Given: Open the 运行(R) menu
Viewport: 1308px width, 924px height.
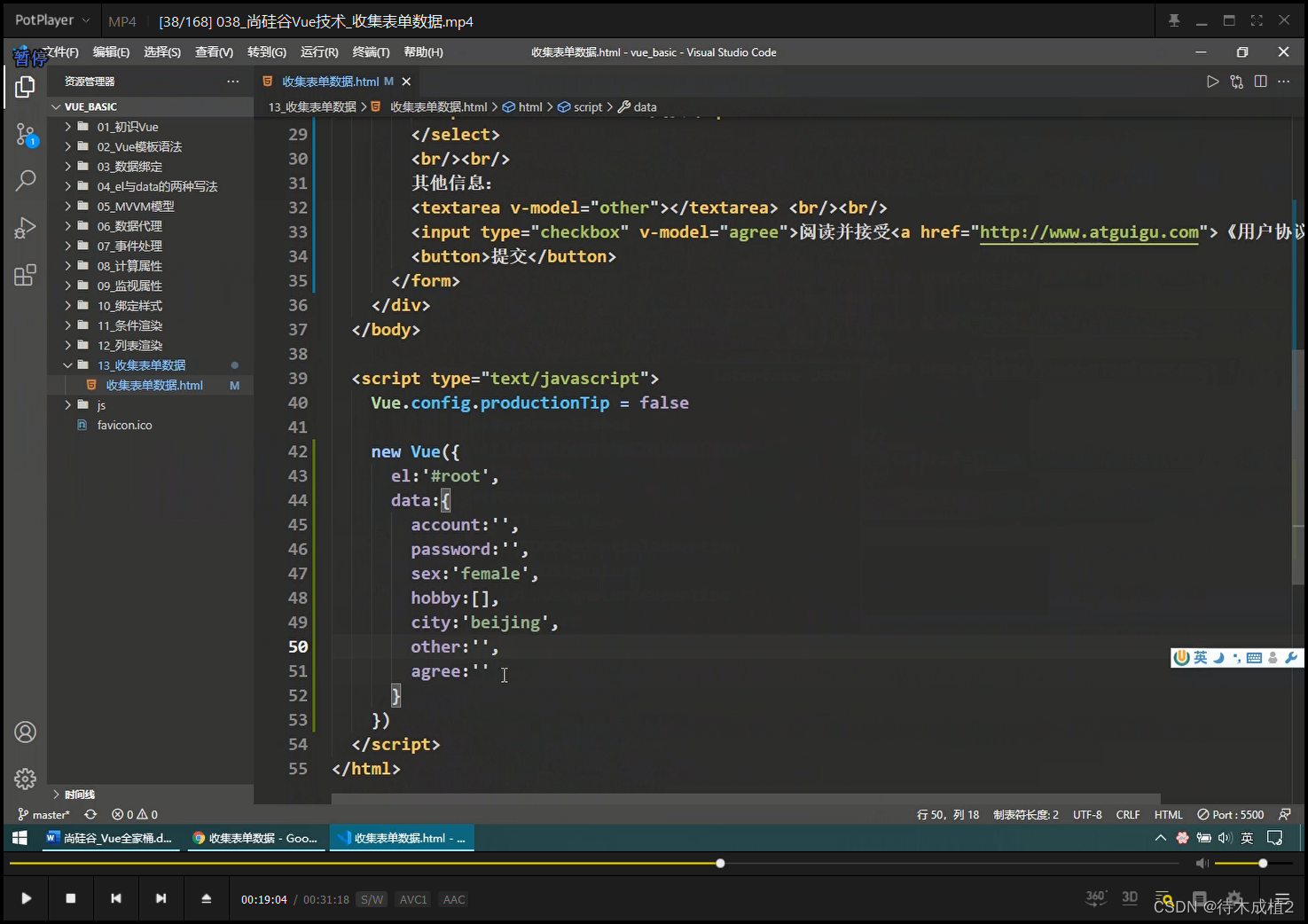Looking at the screenshot, I should click(x=319, y=52).
